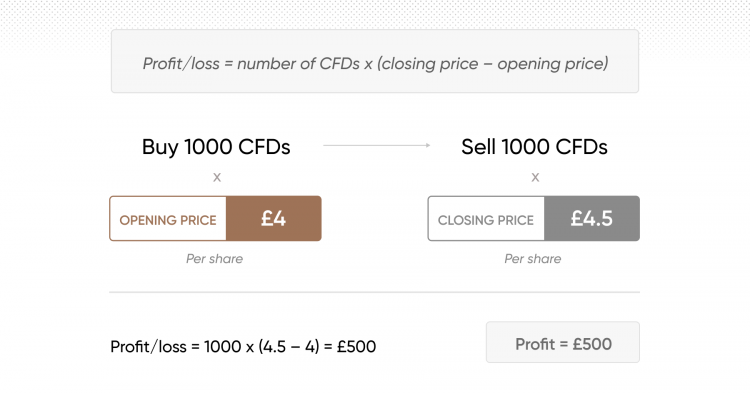This screenshot has width=750, height=393.
Task: Click the 'Profit/loss' text in the bottom calculation
Action: [148, 346]
